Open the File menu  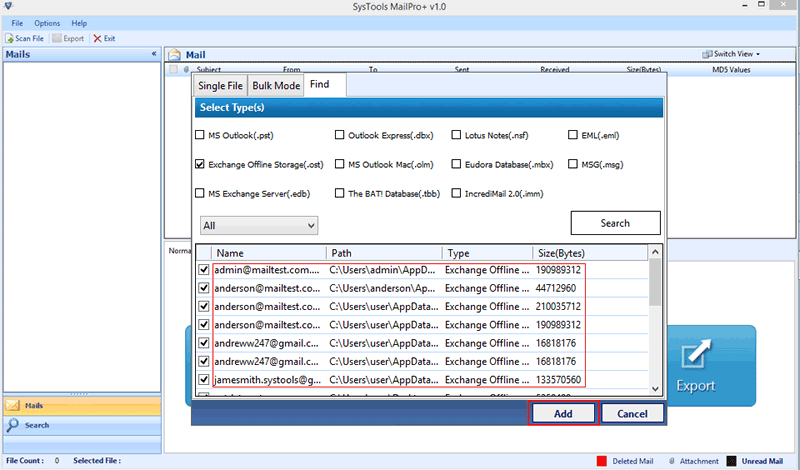tap(17, 23)
